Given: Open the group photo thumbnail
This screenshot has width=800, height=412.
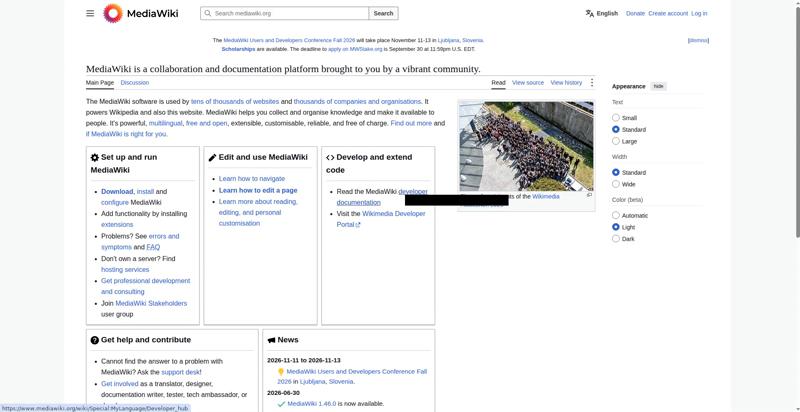Looking at the screenshot, I should click(x=526, y=146).
